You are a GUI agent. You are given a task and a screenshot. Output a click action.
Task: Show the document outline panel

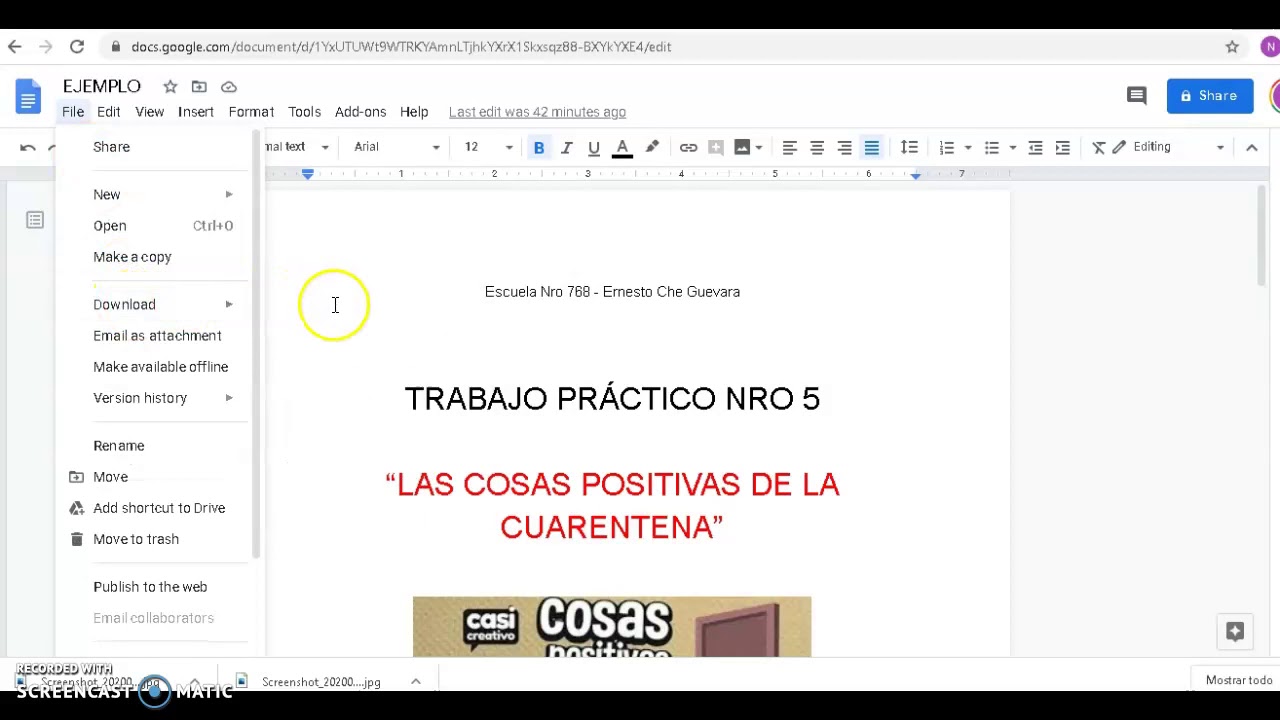pos(35,220)
